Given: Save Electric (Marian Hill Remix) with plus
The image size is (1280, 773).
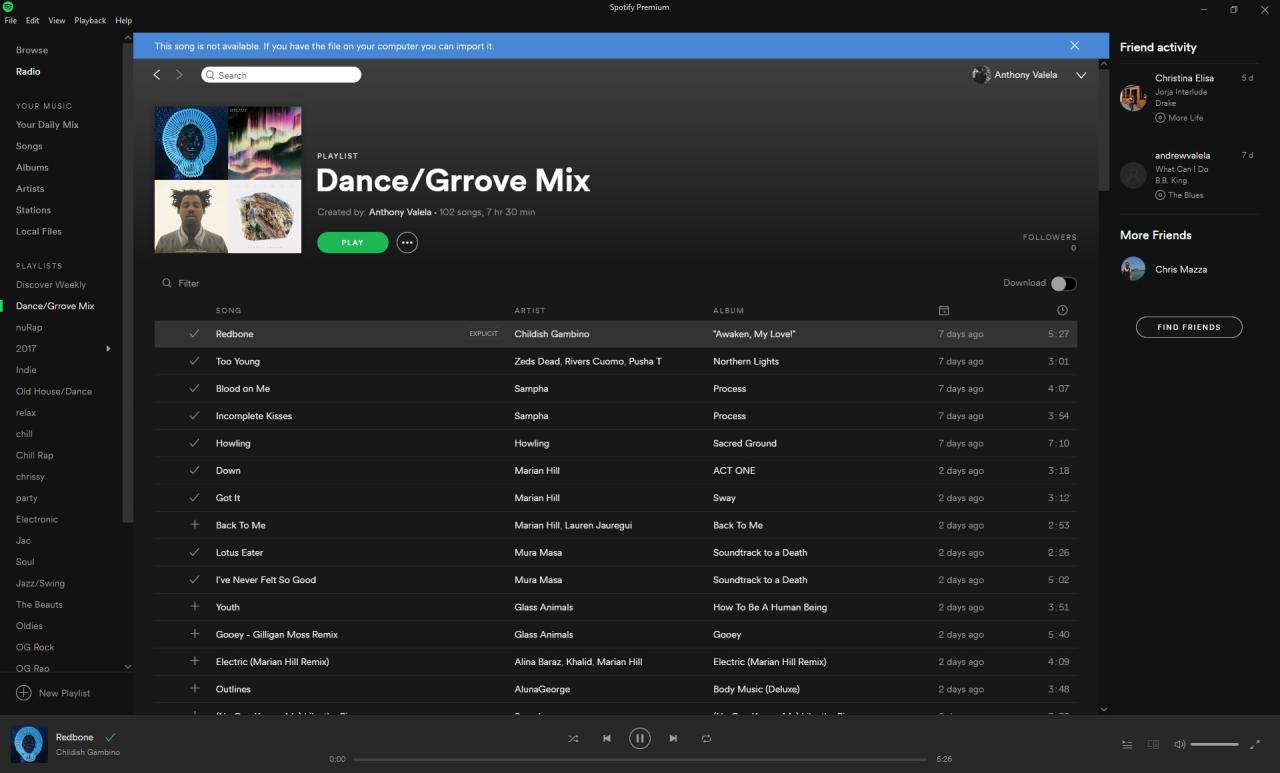Looking at the screenshot, I should 195,662.
